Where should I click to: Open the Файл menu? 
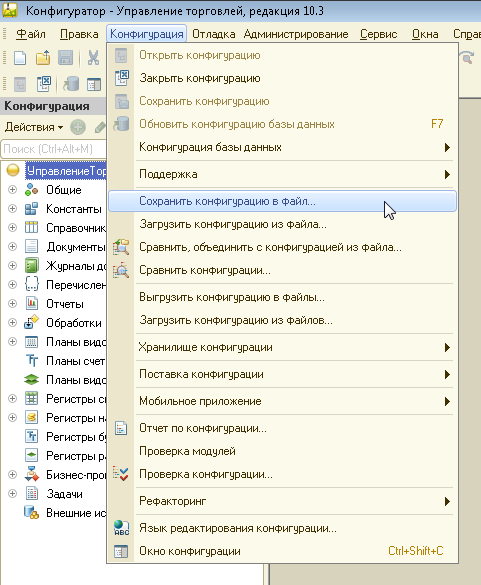pos(31,34)
